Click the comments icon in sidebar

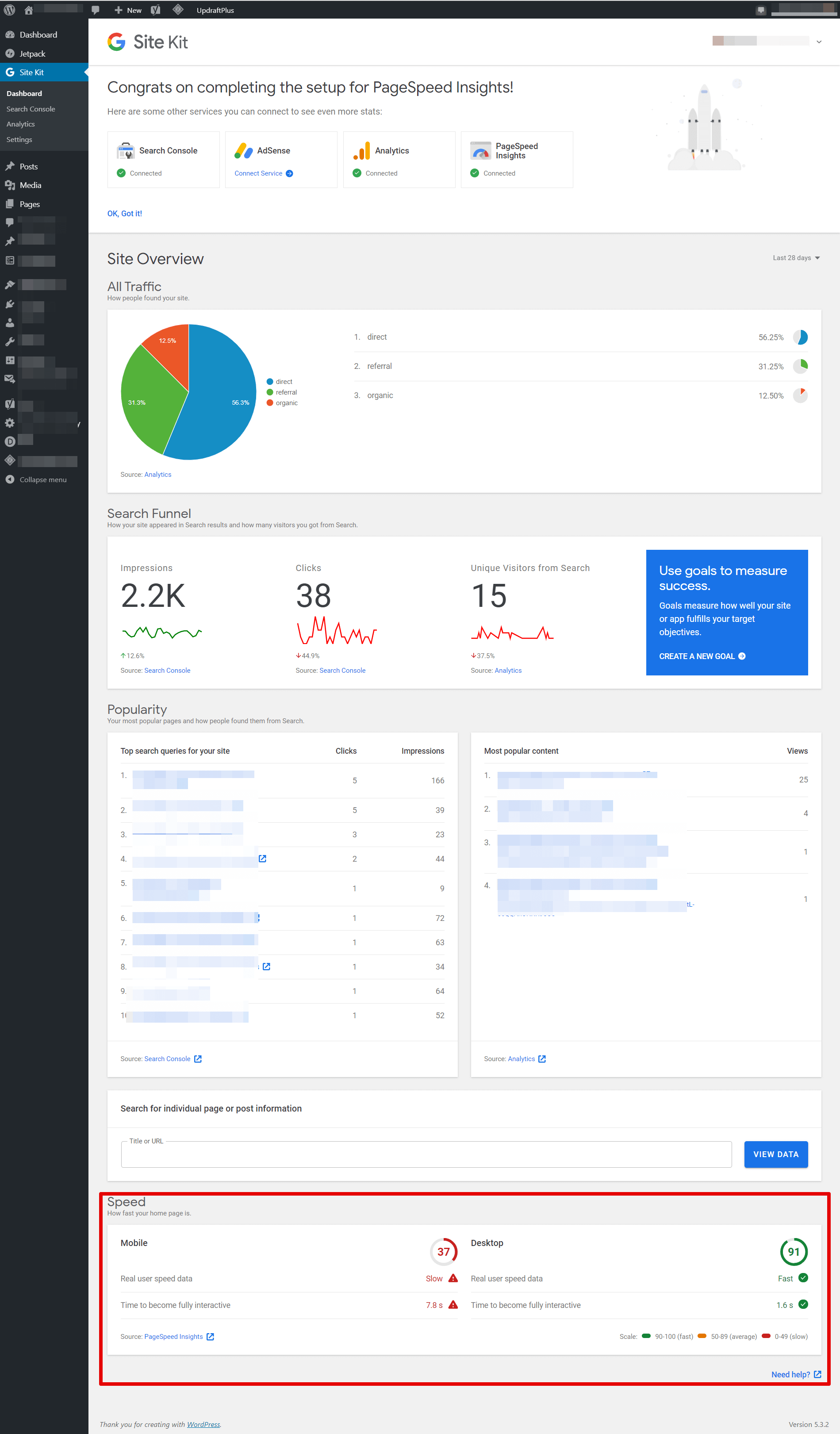tap(10, 222)
